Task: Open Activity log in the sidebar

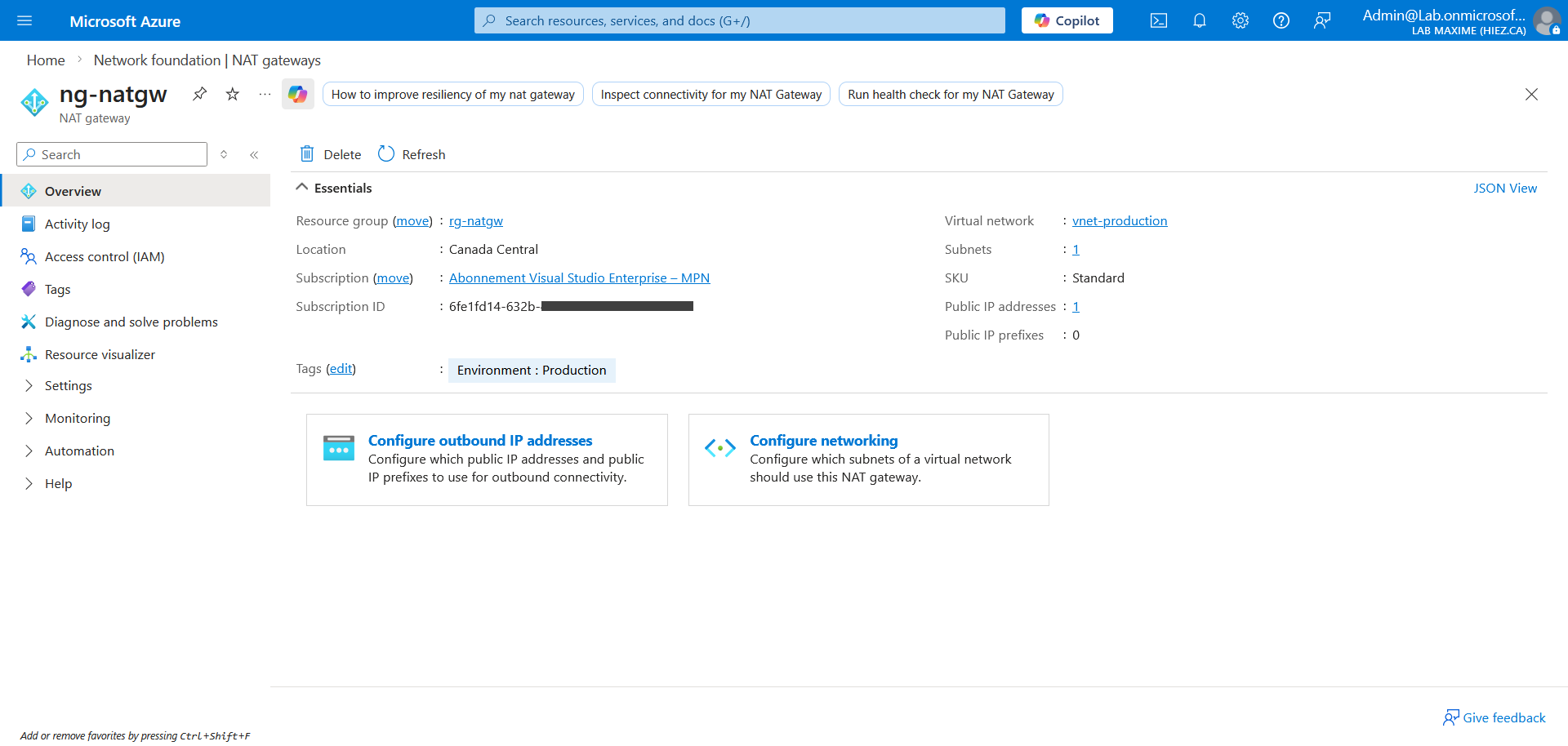Action: (77, 224)
